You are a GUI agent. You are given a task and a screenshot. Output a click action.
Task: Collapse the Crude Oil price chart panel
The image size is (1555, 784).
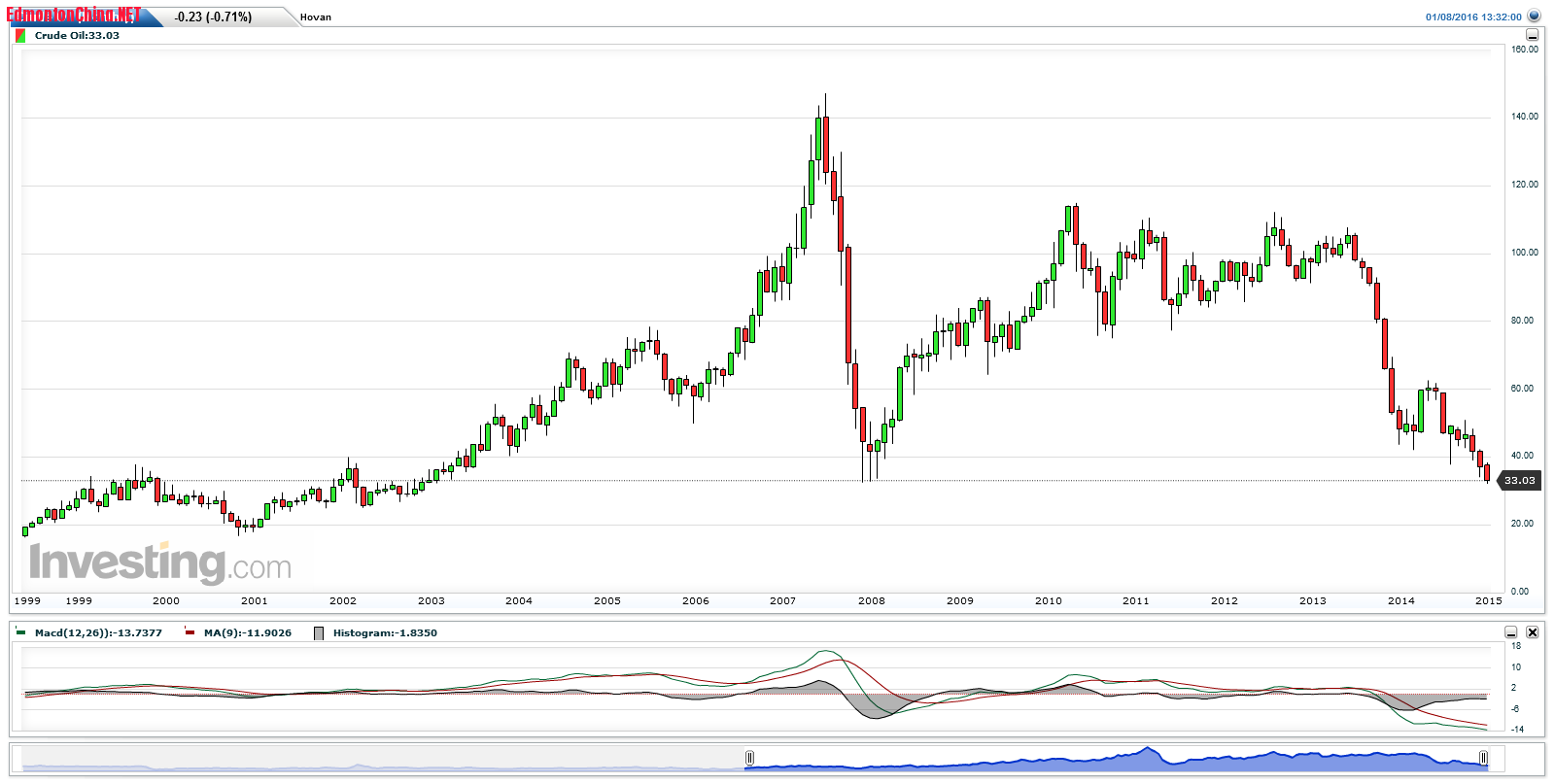[x=1532, y=35]
